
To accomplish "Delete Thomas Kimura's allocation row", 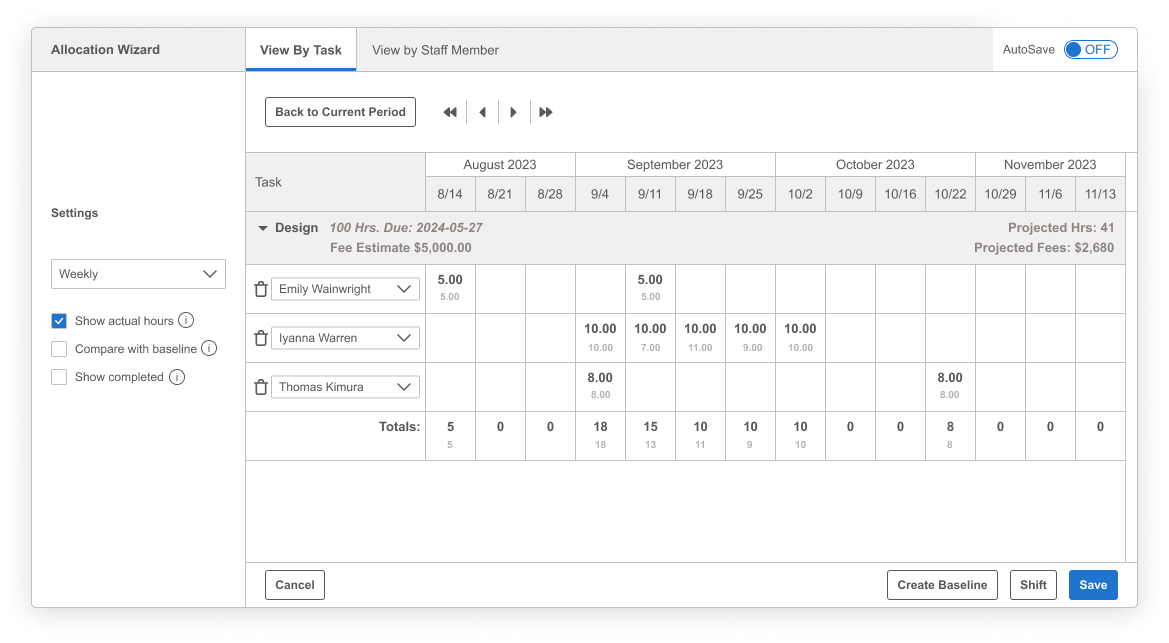I will (261, 387).
